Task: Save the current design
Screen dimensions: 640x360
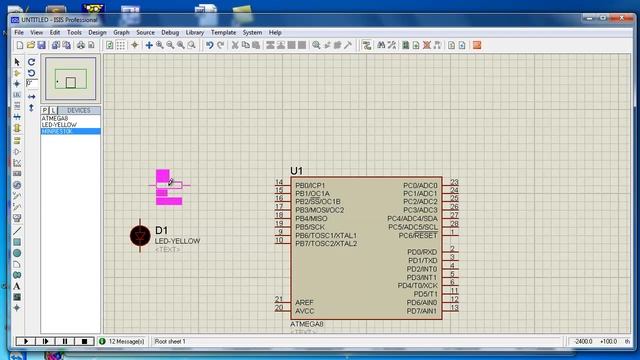Action: tap(41, 45)
